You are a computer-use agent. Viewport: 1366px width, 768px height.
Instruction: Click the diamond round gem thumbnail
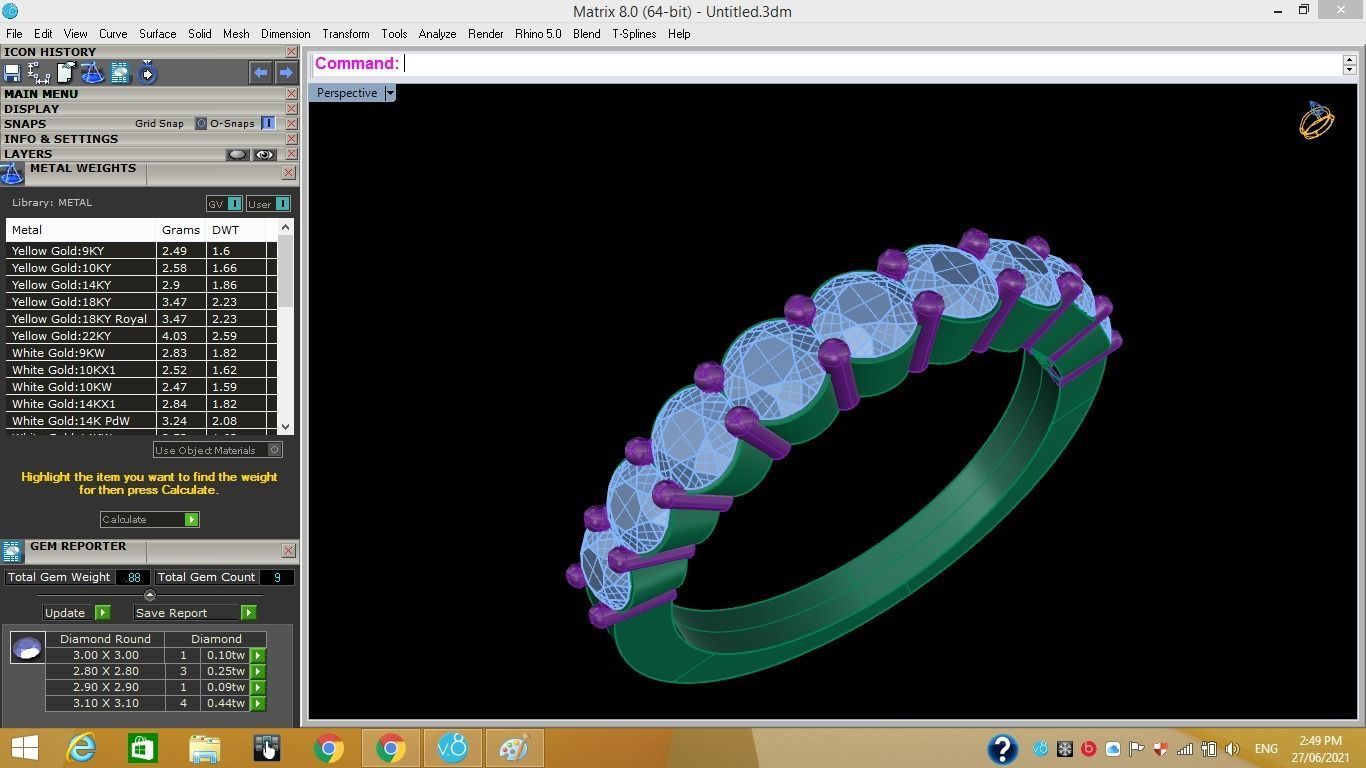point(27,648)
